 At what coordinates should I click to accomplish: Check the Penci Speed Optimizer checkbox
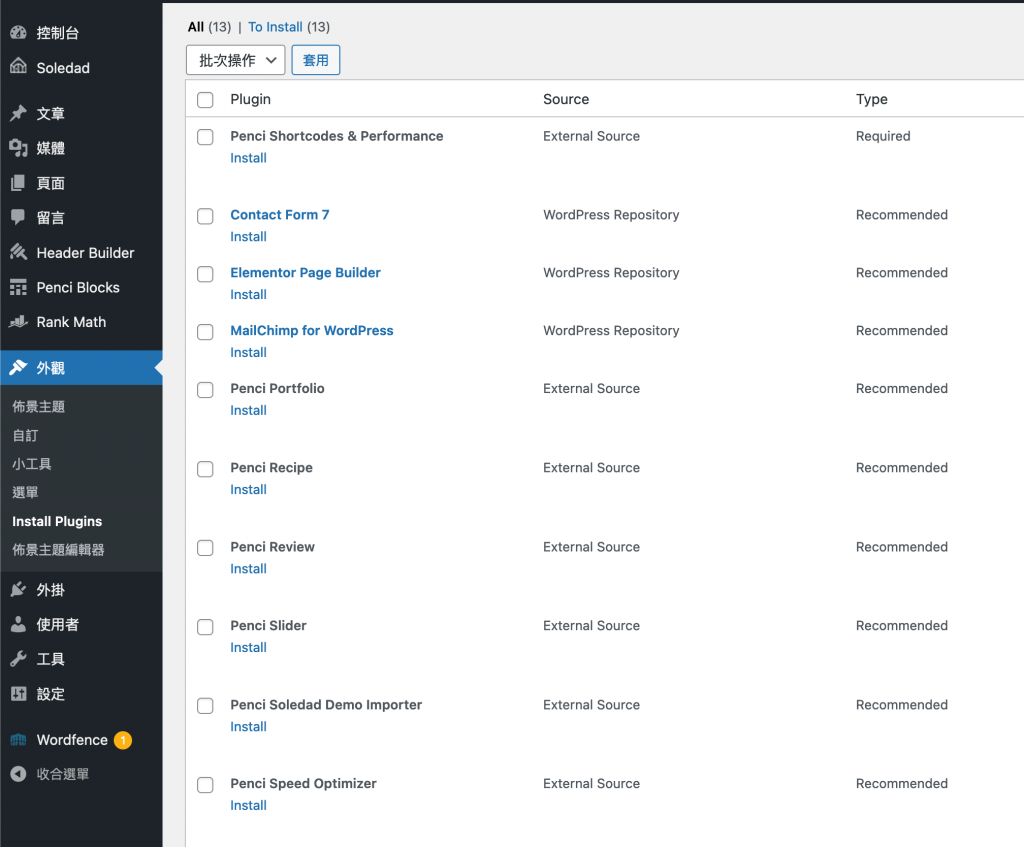pyautogui.click(x=205, y=785)
